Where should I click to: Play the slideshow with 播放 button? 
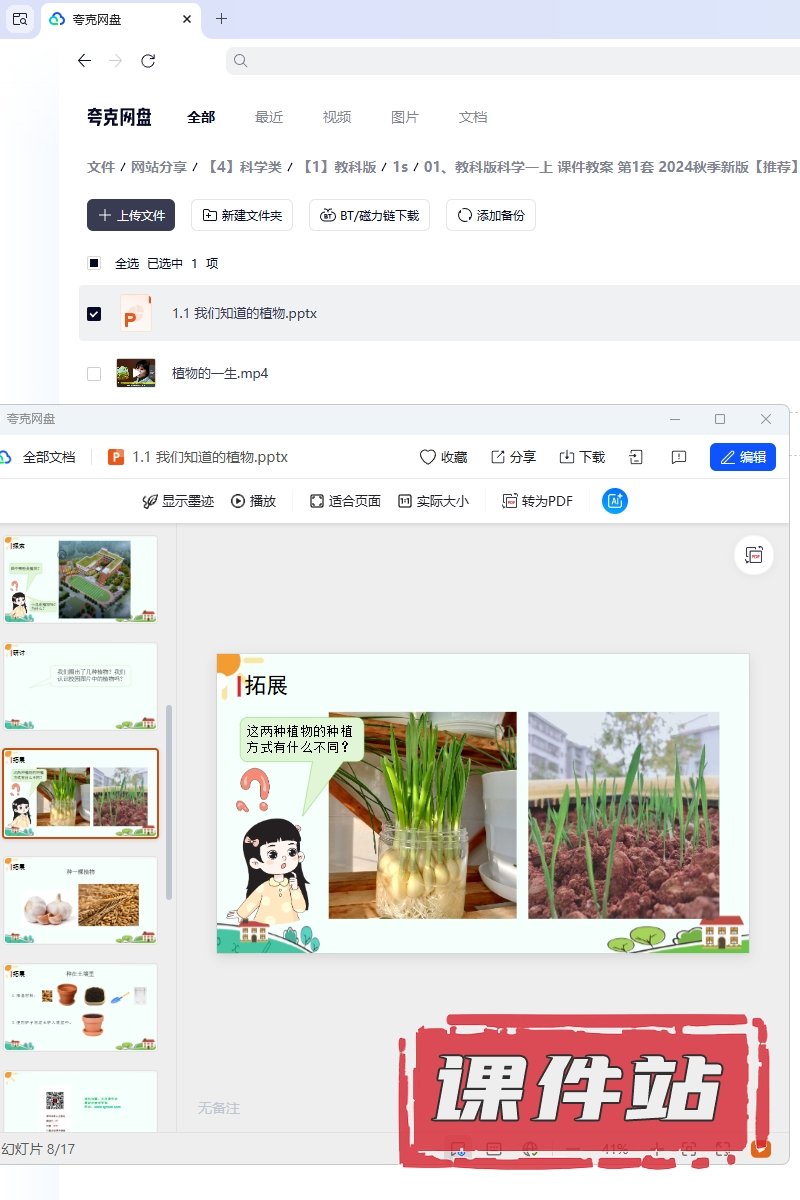coord(253,501)
